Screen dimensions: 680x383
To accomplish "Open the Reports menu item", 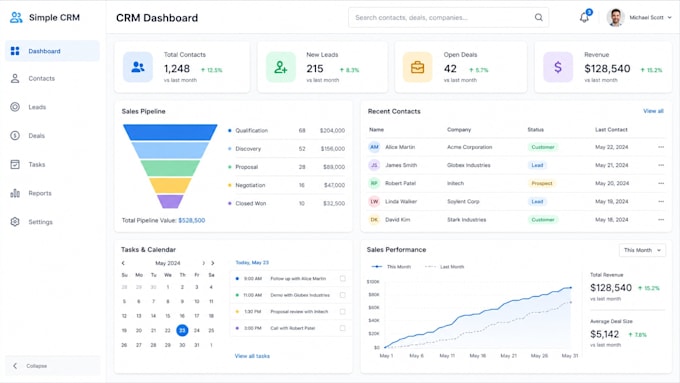I will (x=52, y=193).
